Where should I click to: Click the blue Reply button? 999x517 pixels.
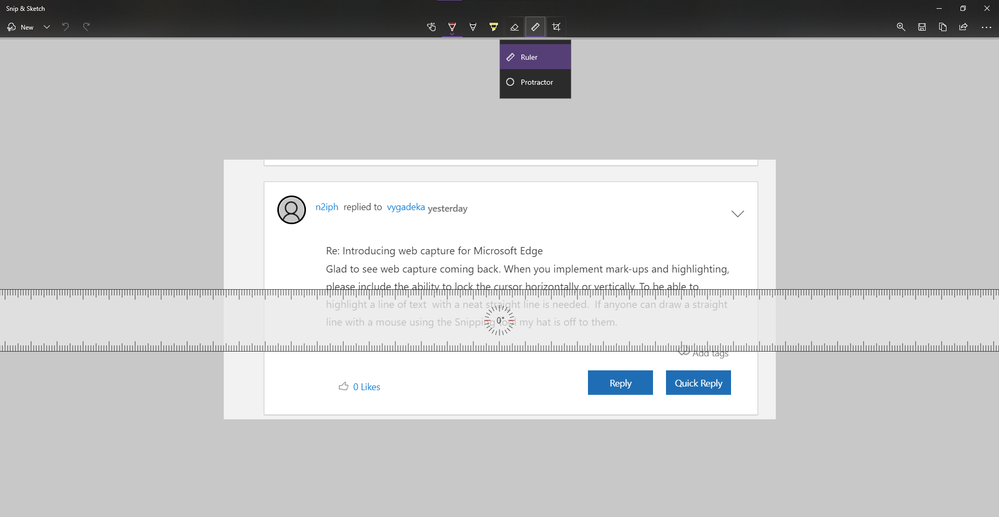click(x=620, y=382)
